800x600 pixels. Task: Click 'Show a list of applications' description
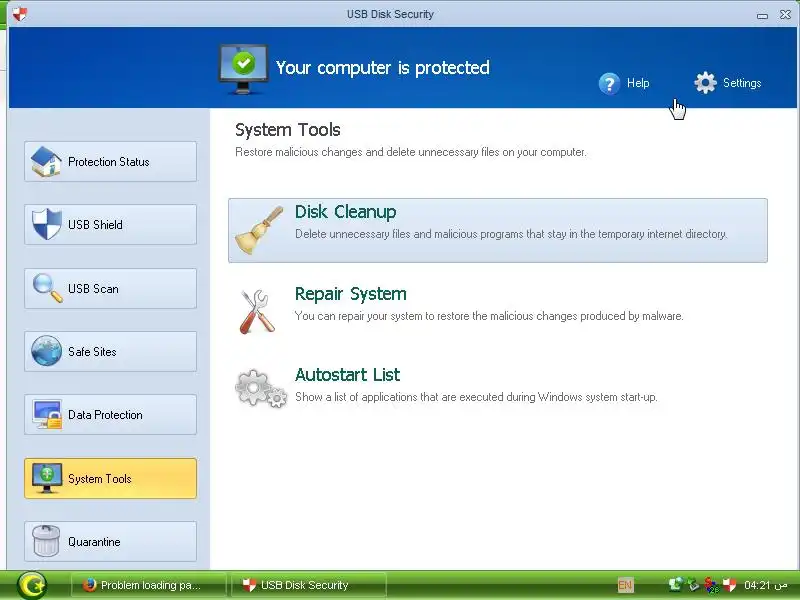click(476, 397)
